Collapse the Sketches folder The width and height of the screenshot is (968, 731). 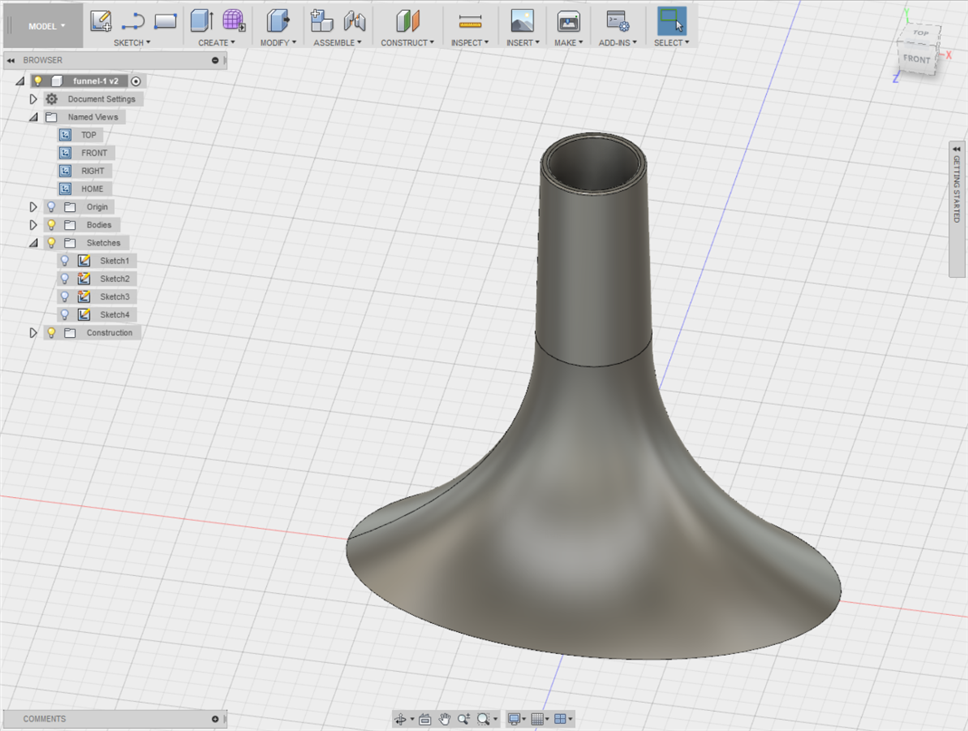[33, 243]
